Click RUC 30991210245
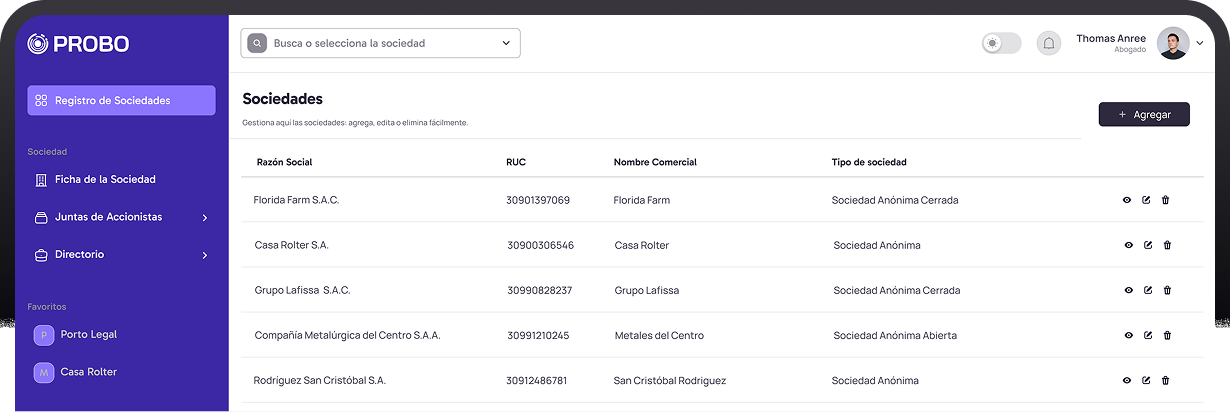1230x412 pixels. point(538,335)
